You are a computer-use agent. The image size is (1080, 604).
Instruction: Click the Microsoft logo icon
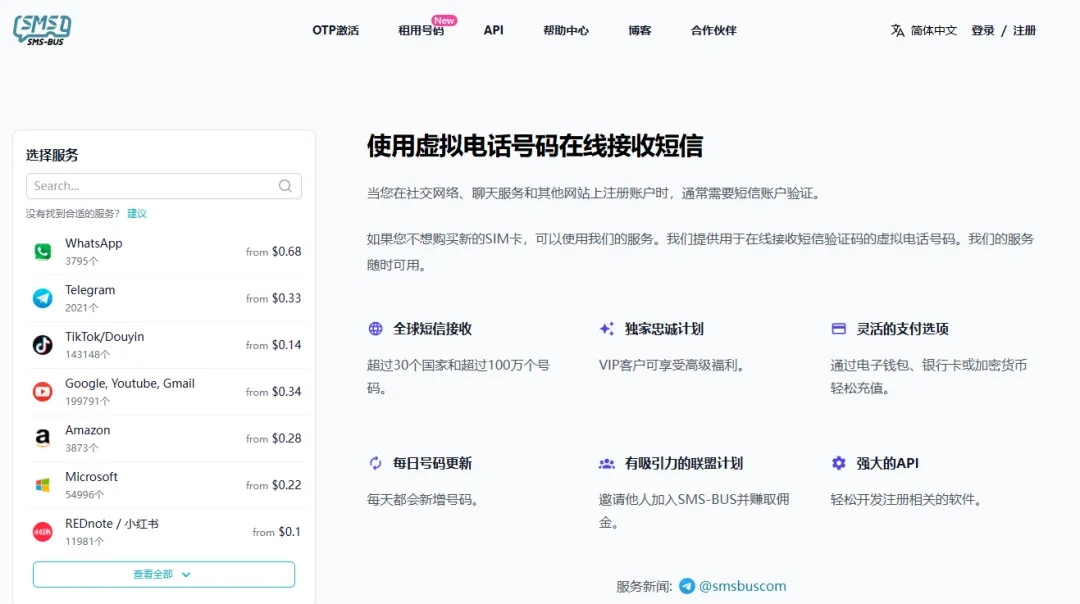[42, 485]
